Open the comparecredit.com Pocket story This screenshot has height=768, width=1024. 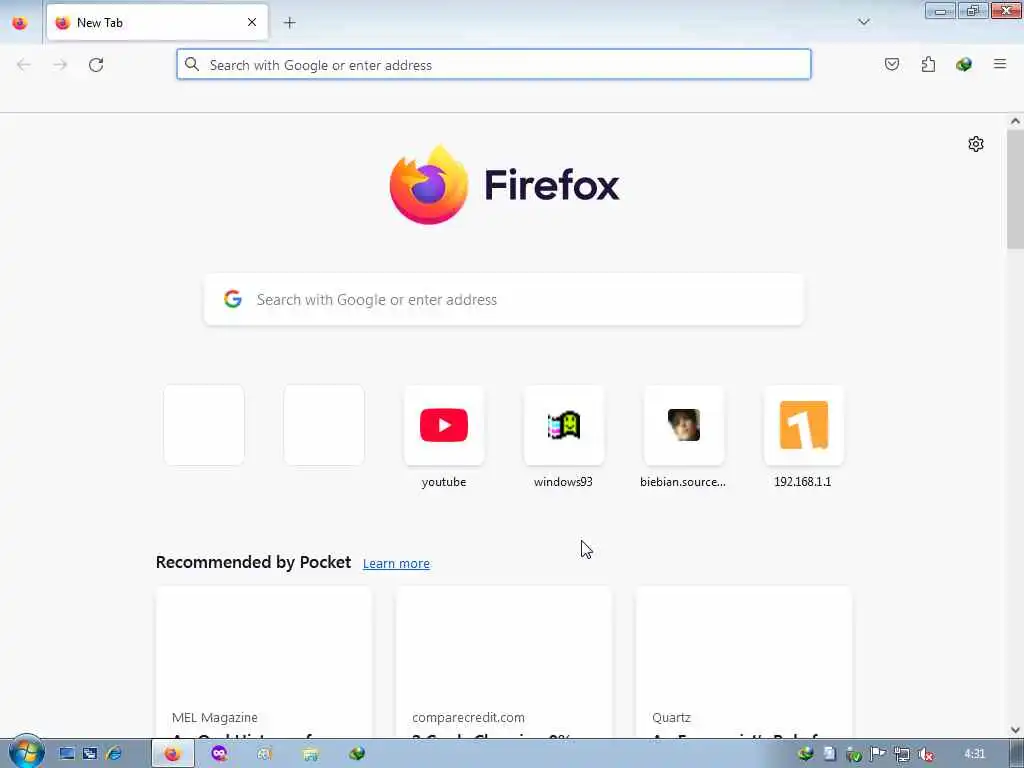click(x=504, y=662)
